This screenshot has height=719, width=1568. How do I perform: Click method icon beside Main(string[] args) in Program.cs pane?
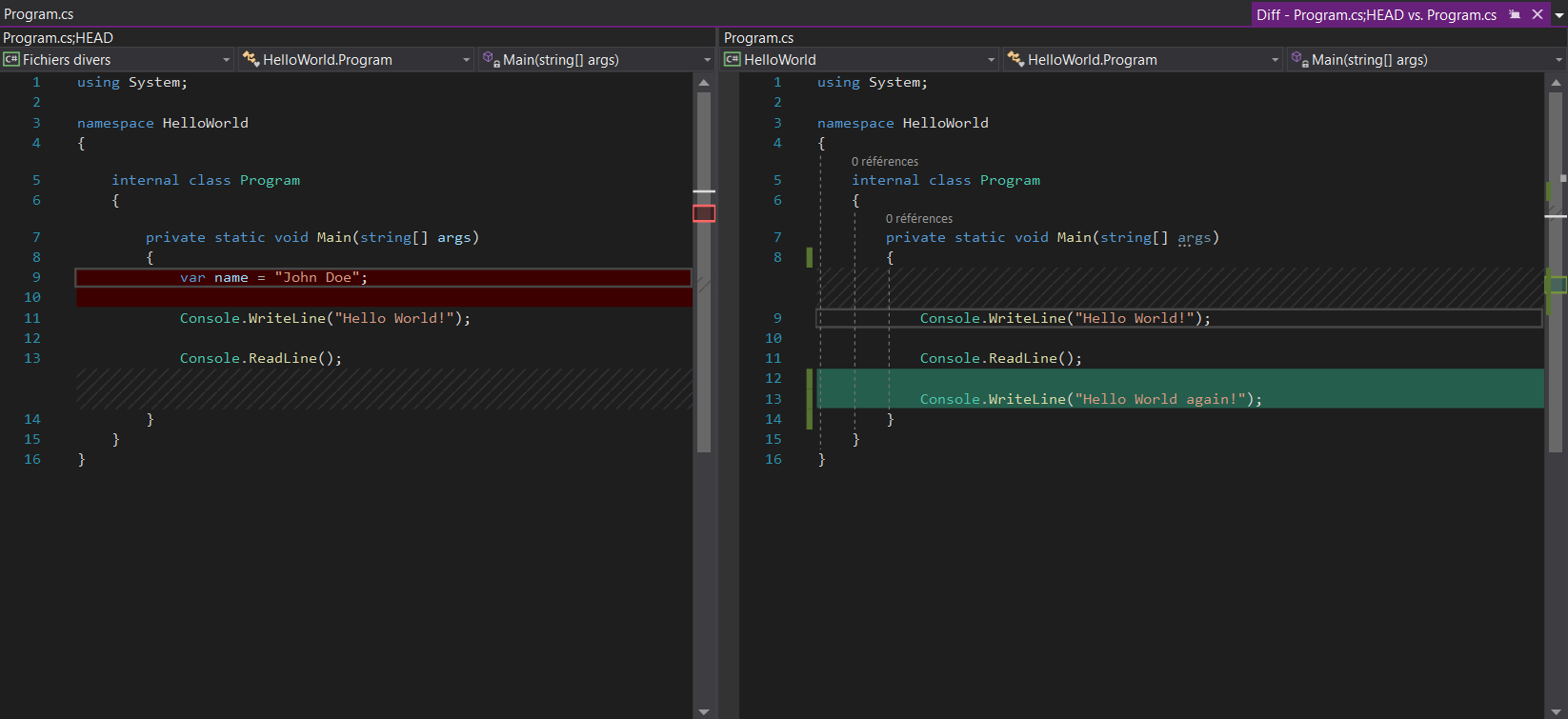1299,59
